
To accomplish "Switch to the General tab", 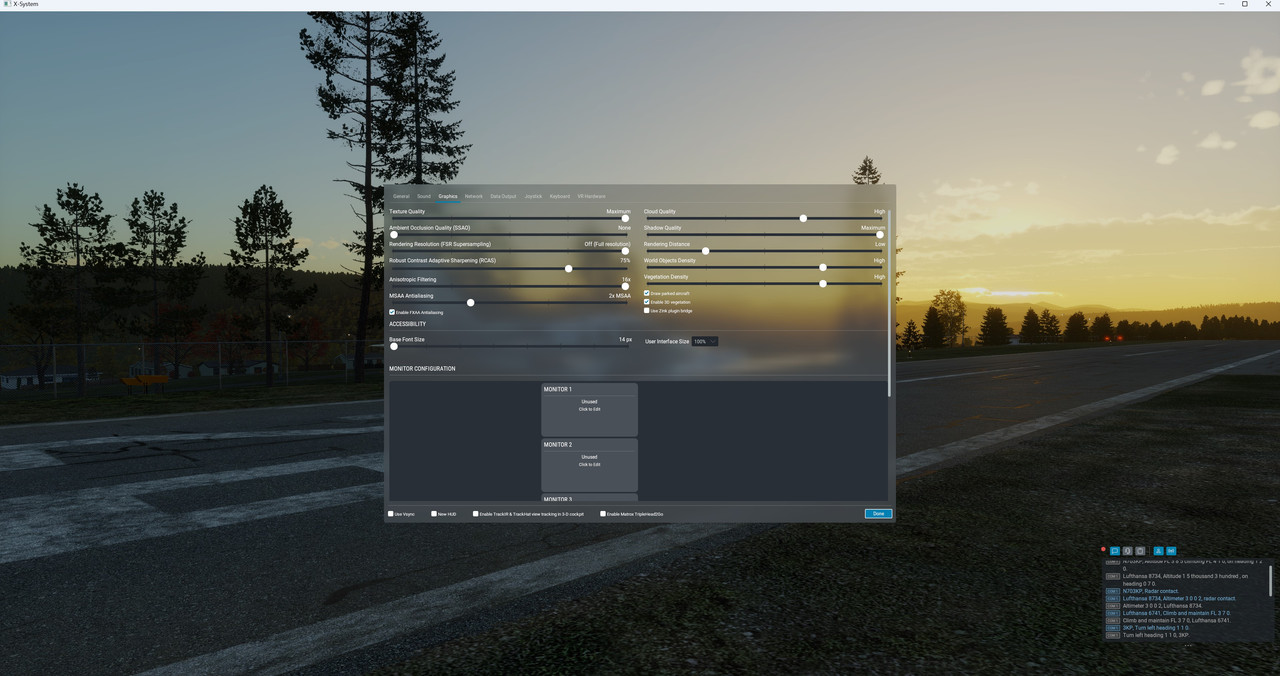I will (x=401, y=196).
